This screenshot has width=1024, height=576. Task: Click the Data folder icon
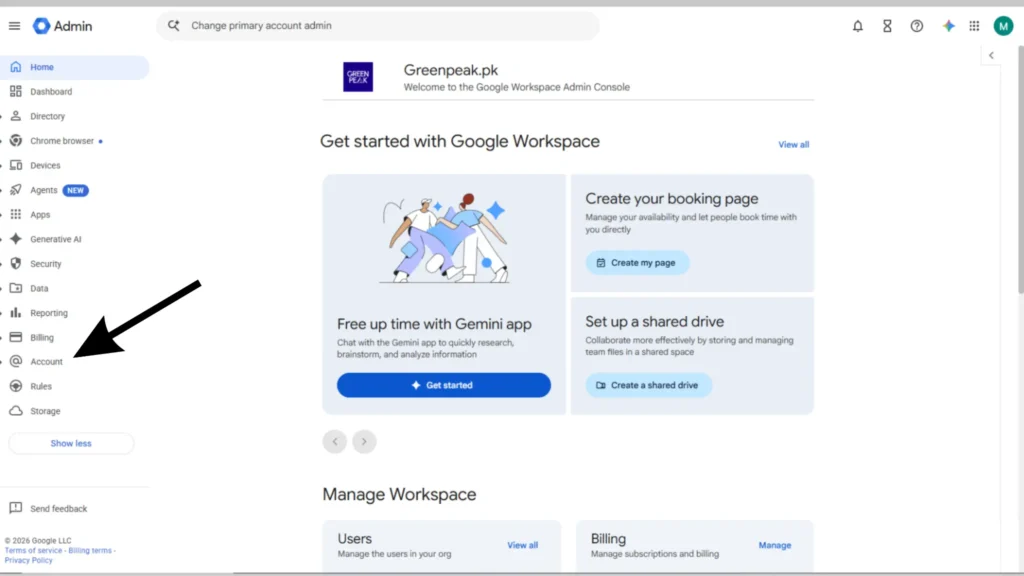16,288
